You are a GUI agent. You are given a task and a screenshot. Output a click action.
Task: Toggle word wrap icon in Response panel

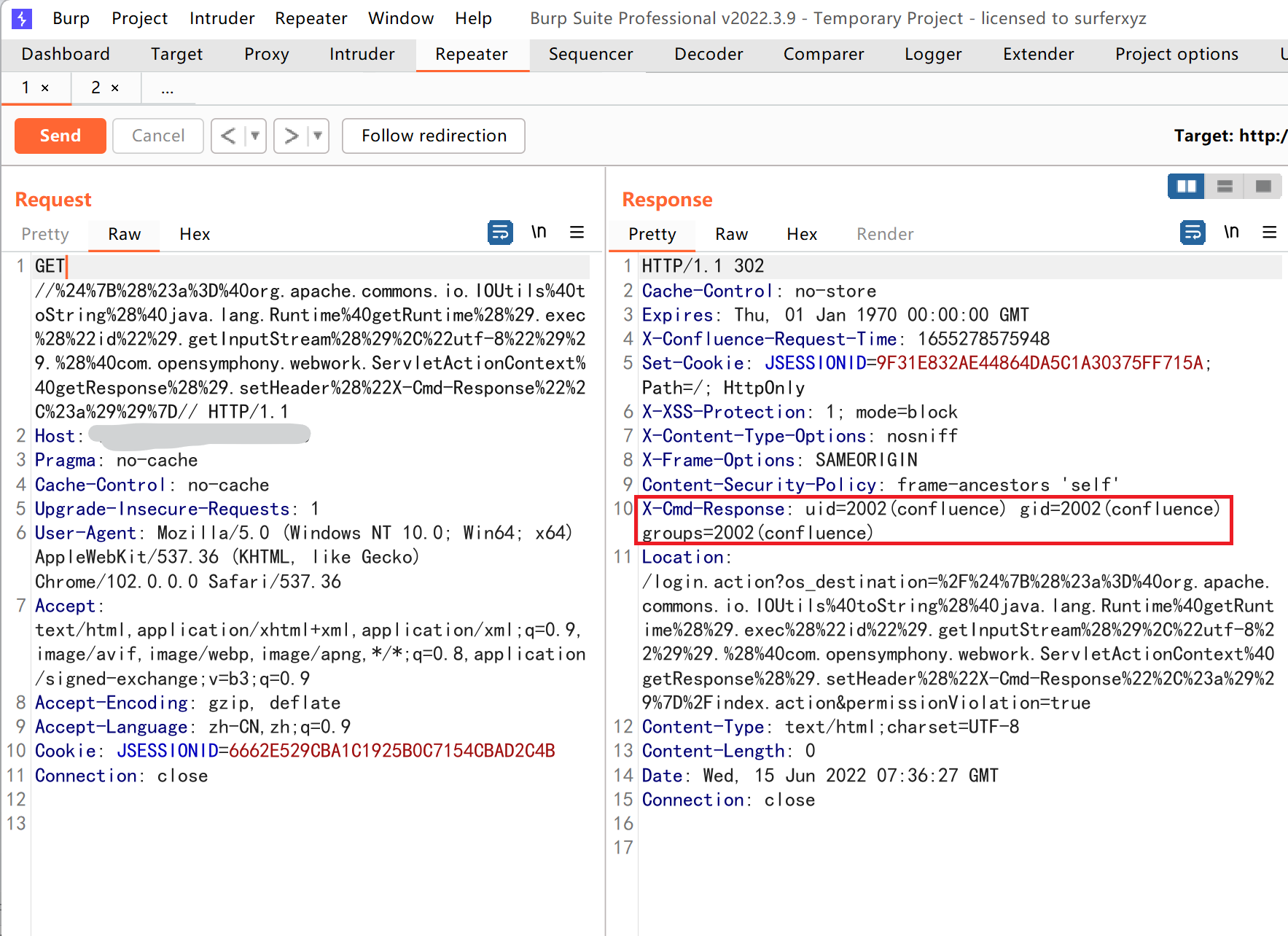point(1193,233)
